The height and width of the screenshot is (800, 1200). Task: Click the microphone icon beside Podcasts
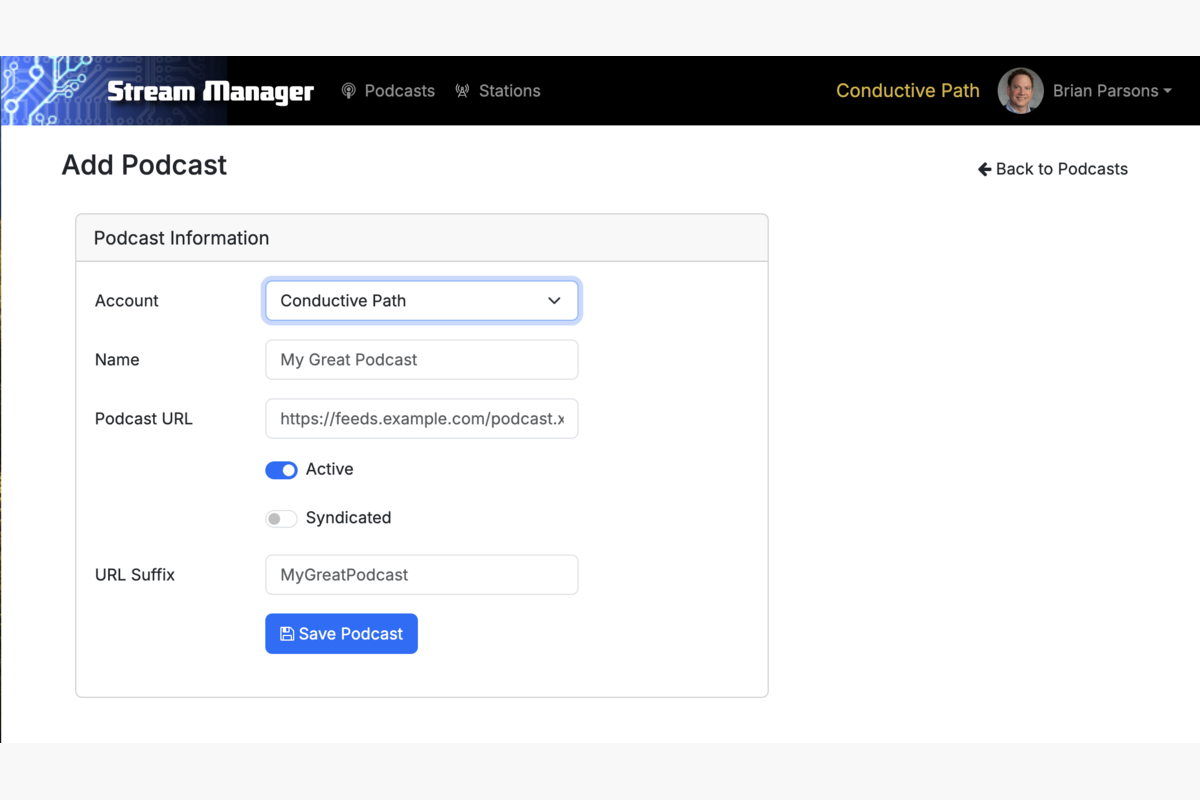coord(348,90)
